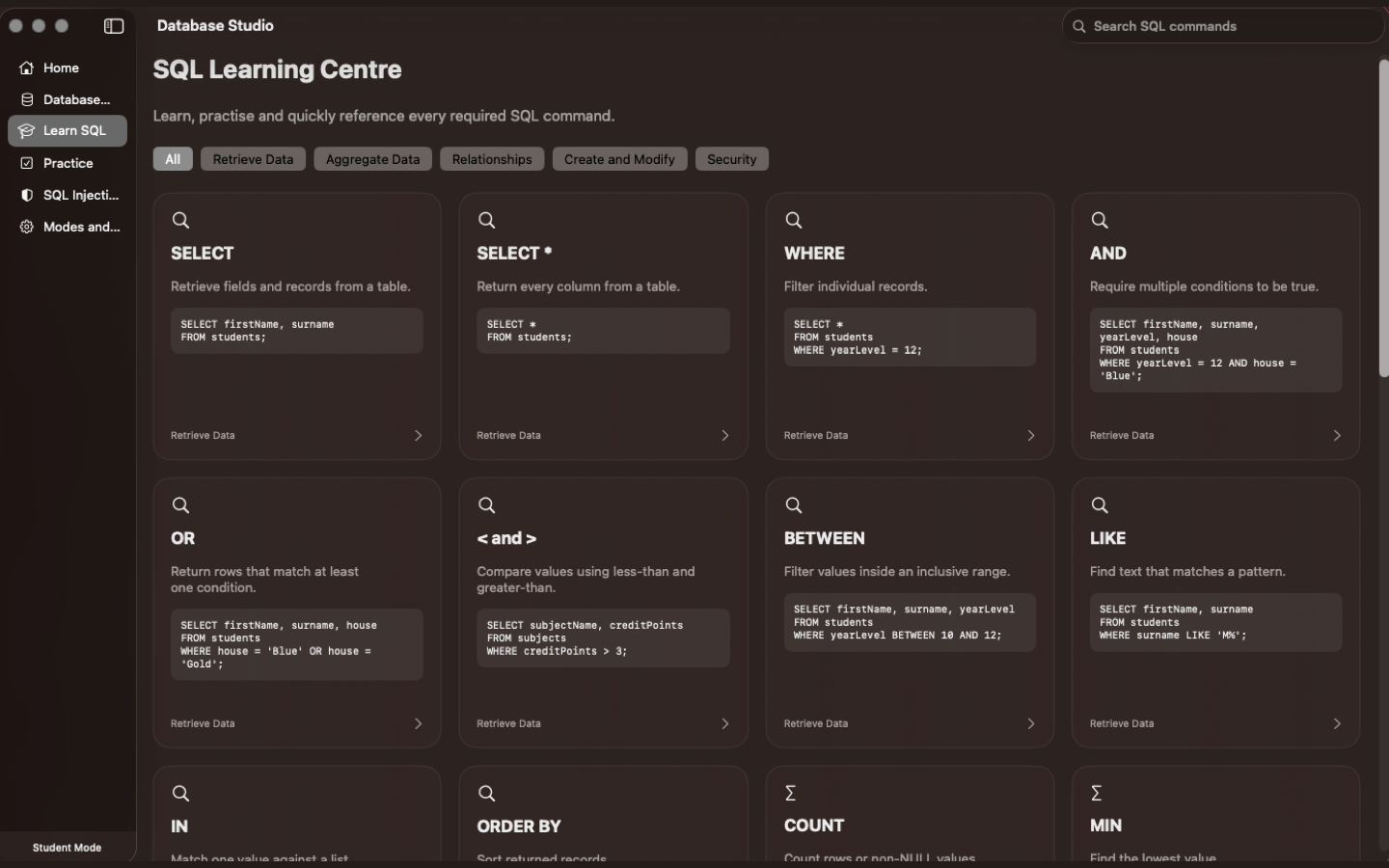Filter by Aggregate Data category
1389x868 pixels.
[372, 159]
